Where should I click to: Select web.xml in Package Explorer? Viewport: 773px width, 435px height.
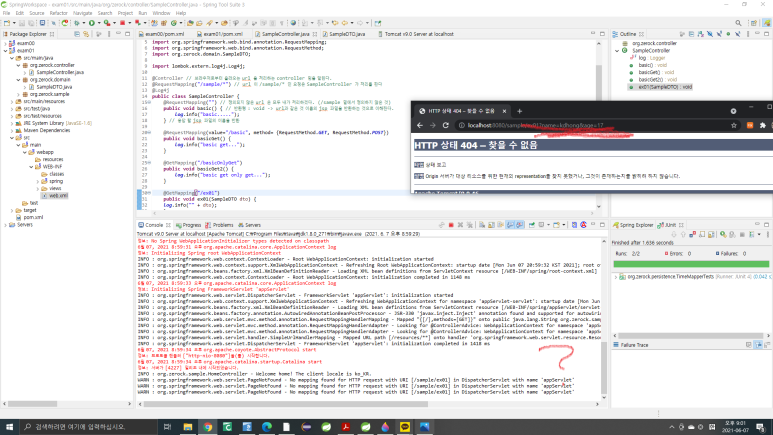[58, 196]
